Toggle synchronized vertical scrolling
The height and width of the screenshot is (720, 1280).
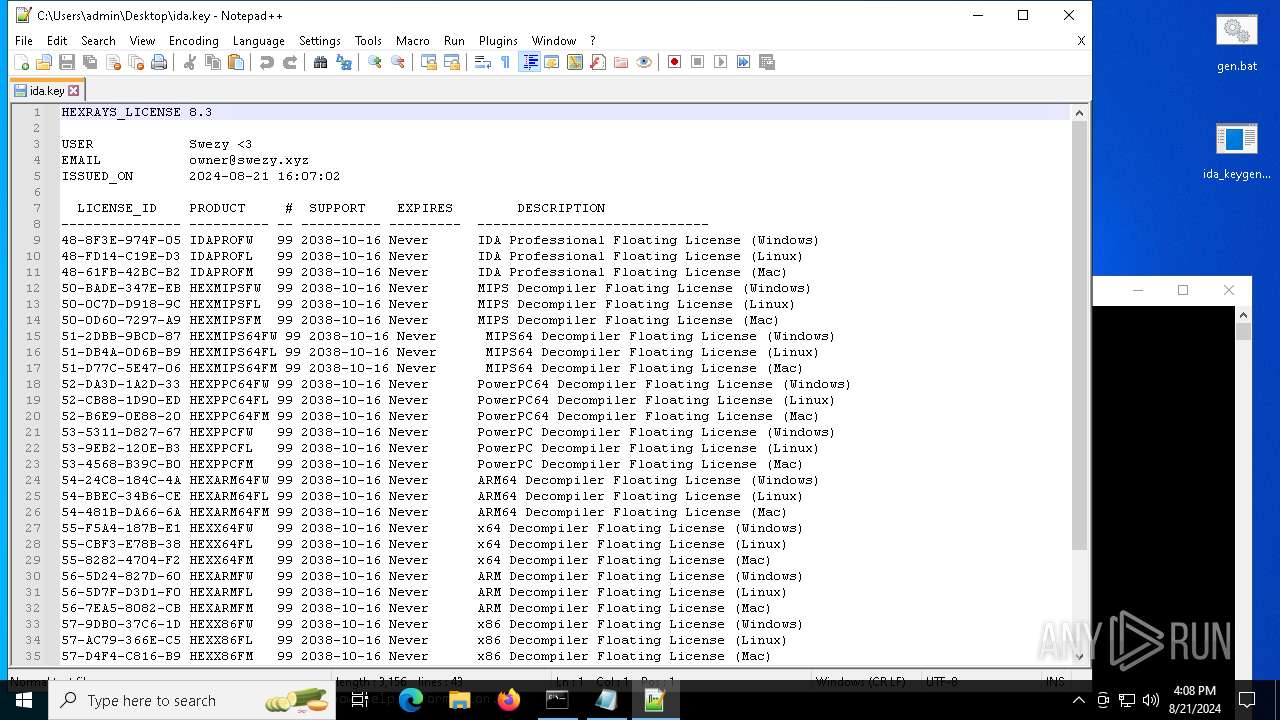[x=429, y=62]
